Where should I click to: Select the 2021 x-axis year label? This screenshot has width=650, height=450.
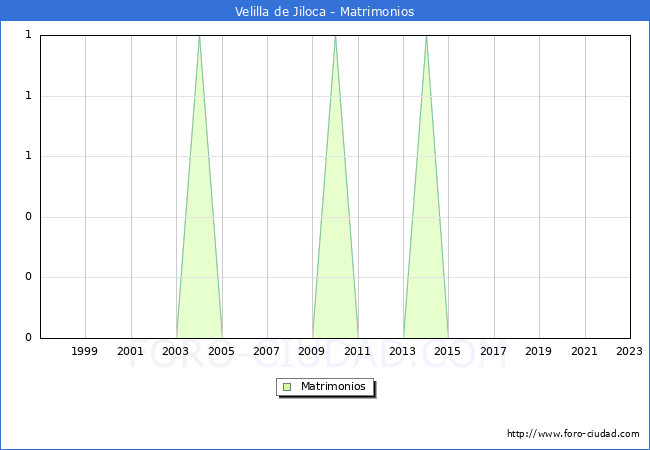[585, 351]
